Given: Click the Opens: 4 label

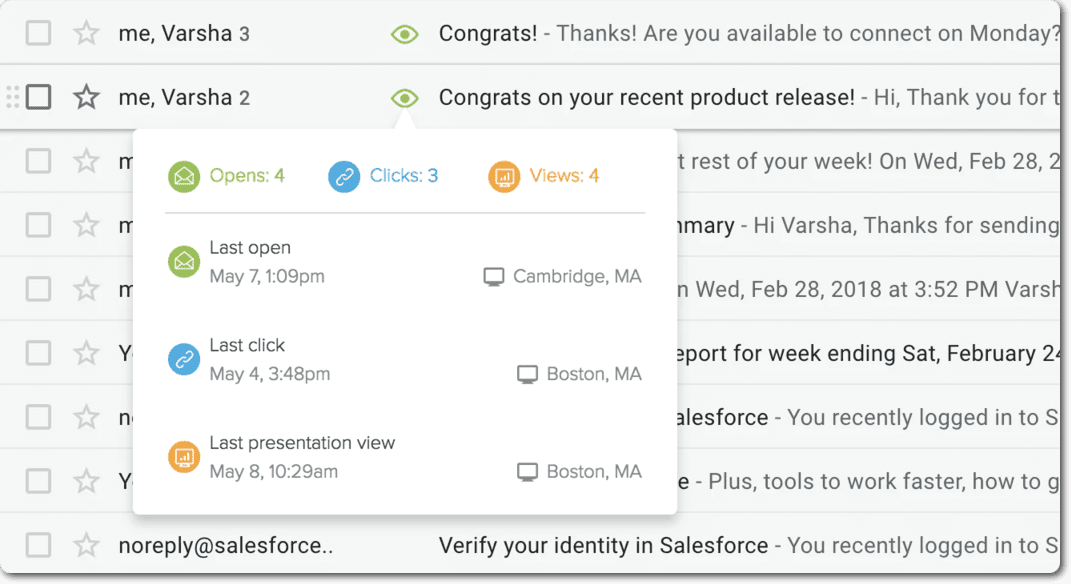Looking at the screenshot, I should coord(247,176).
